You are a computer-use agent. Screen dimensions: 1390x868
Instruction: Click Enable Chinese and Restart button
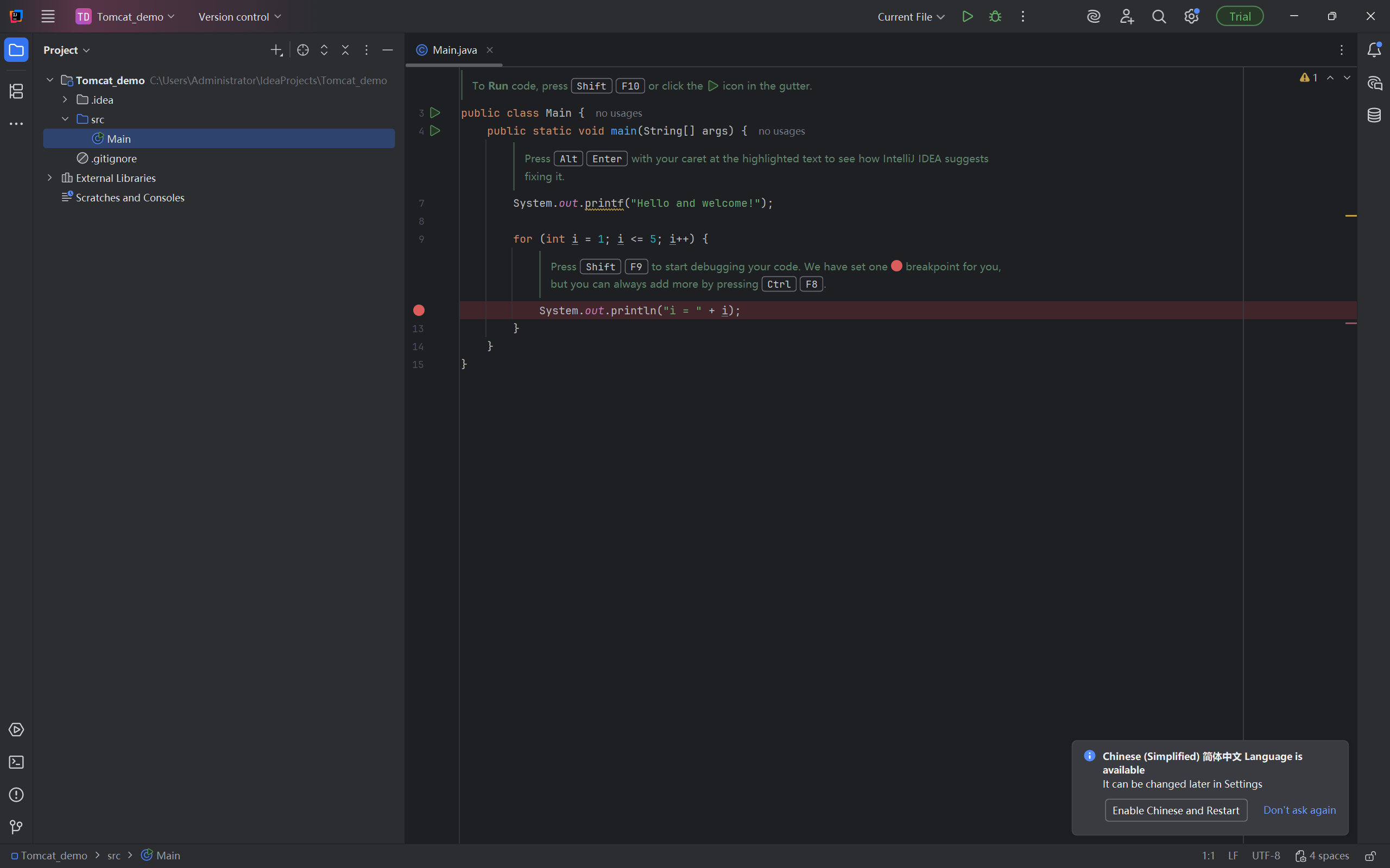coord(1176,810)
